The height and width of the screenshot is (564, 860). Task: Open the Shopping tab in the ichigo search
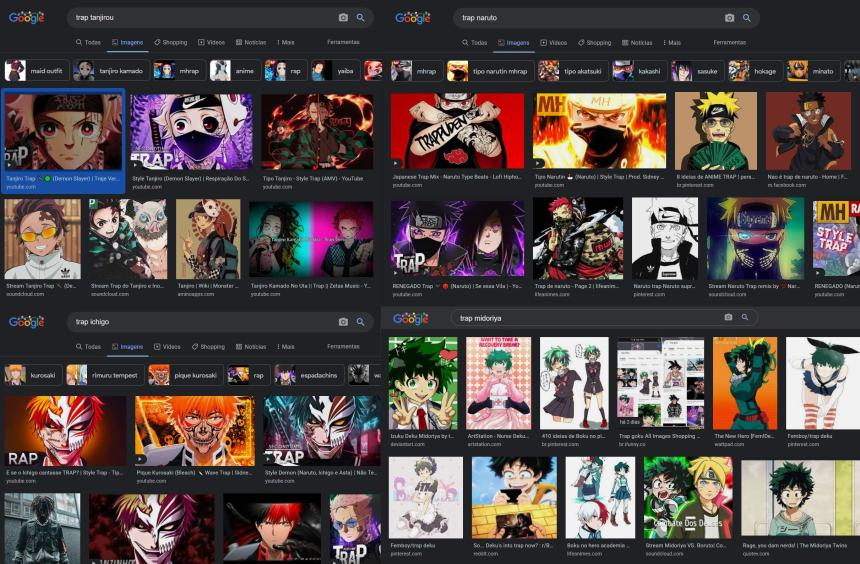[x=208, y=347]
